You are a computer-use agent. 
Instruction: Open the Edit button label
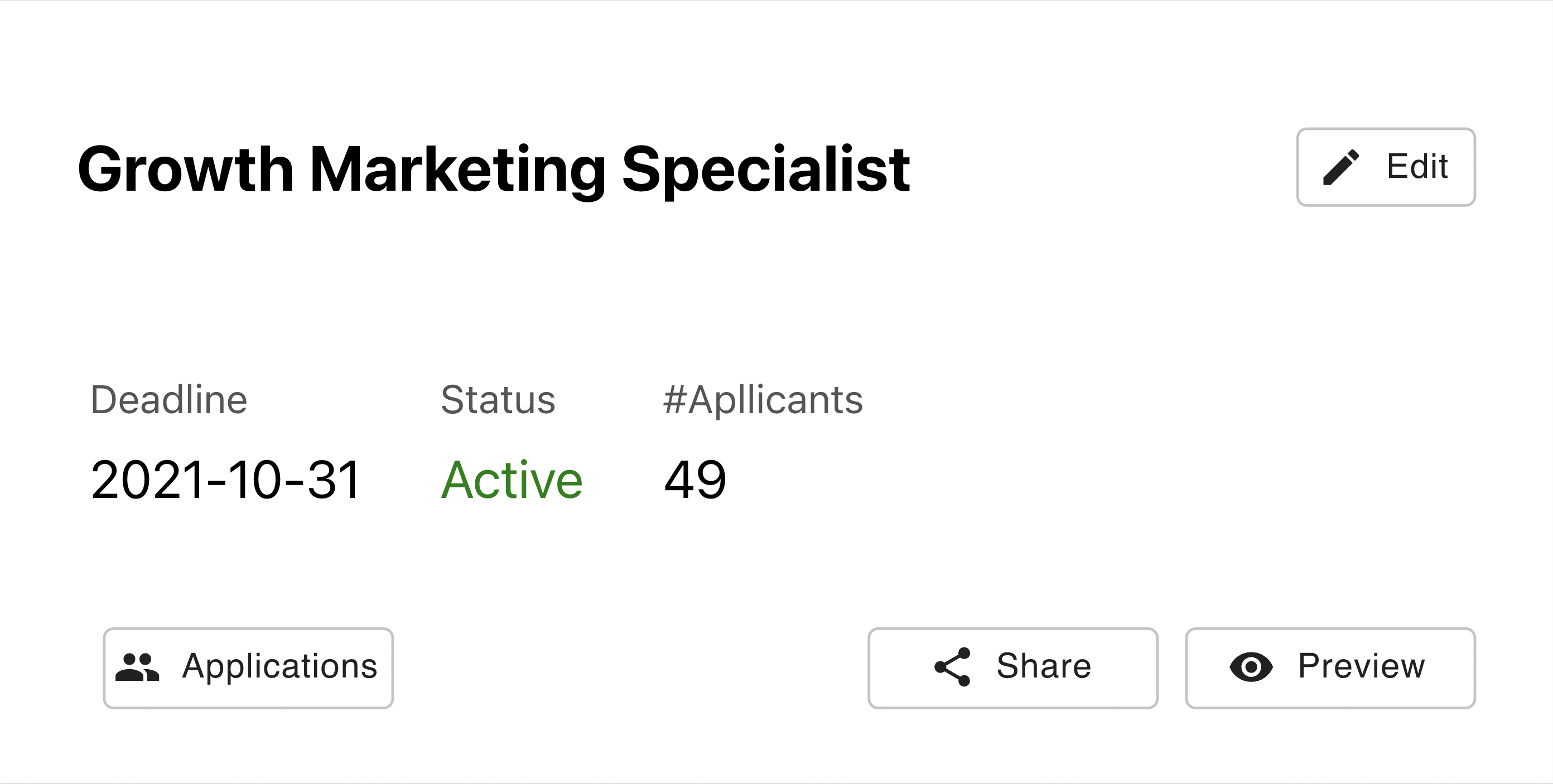coord(1417,166)
